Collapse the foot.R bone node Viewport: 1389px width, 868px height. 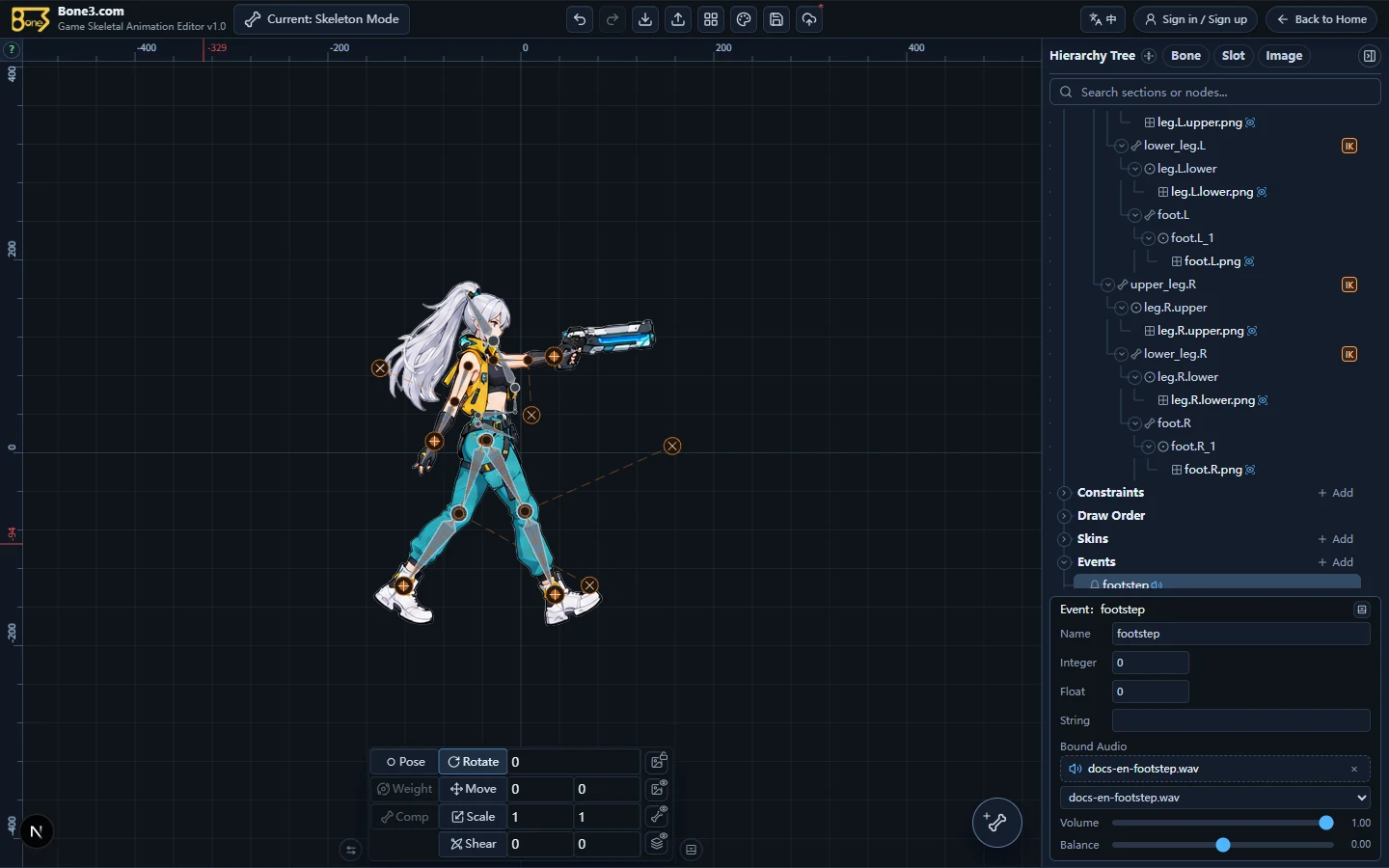tap(1135, 423)
